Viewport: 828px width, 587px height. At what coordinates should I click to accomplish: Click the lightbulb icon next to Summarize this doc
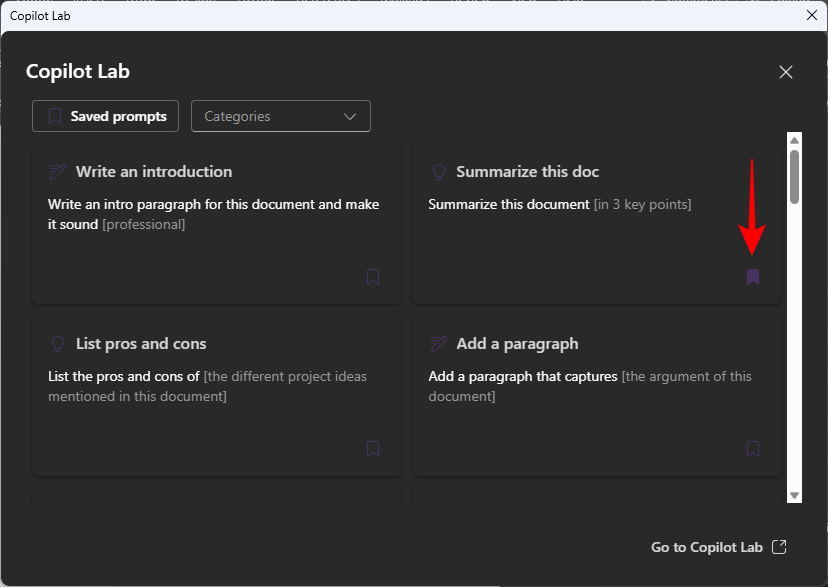pos(439,172)
